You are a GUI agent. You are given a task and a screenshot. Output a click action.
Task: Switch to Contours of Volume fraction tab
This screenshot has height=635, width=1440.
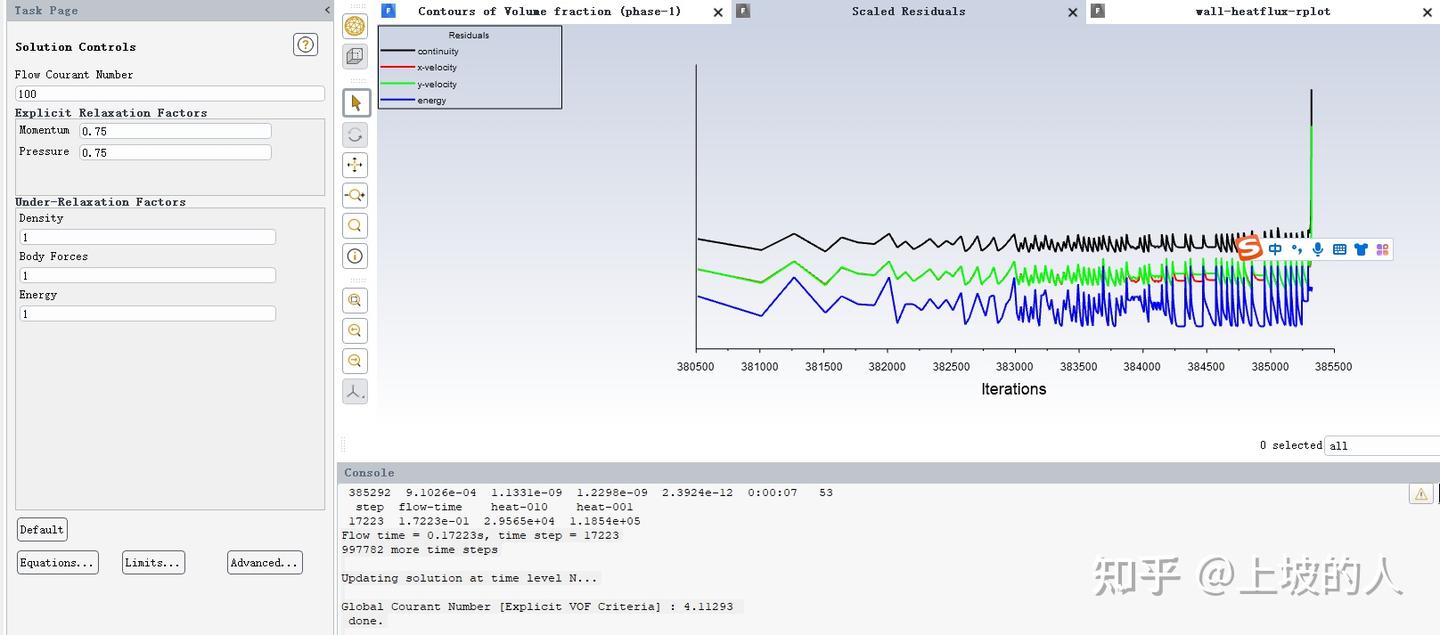(549, 11)
